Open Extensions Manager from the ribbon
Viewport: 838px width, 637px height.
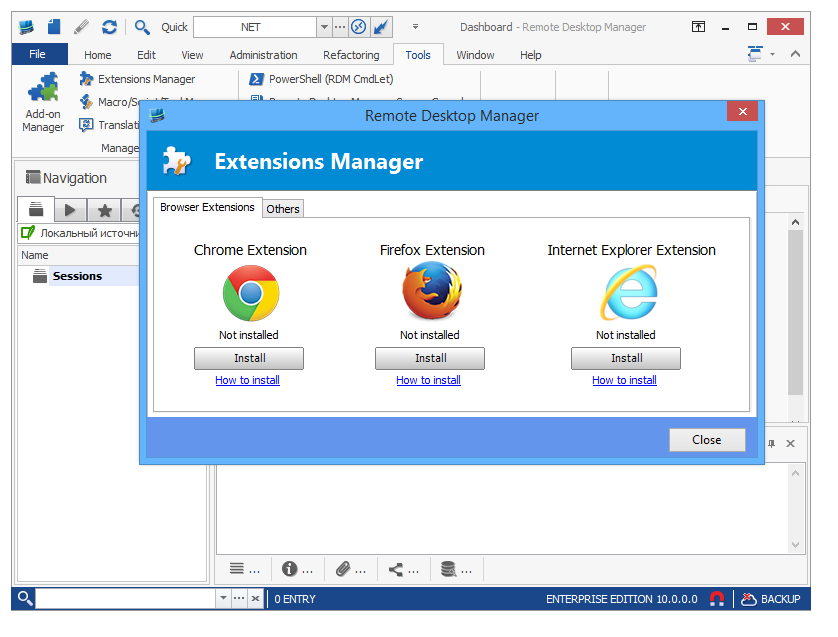click(137, 79)
